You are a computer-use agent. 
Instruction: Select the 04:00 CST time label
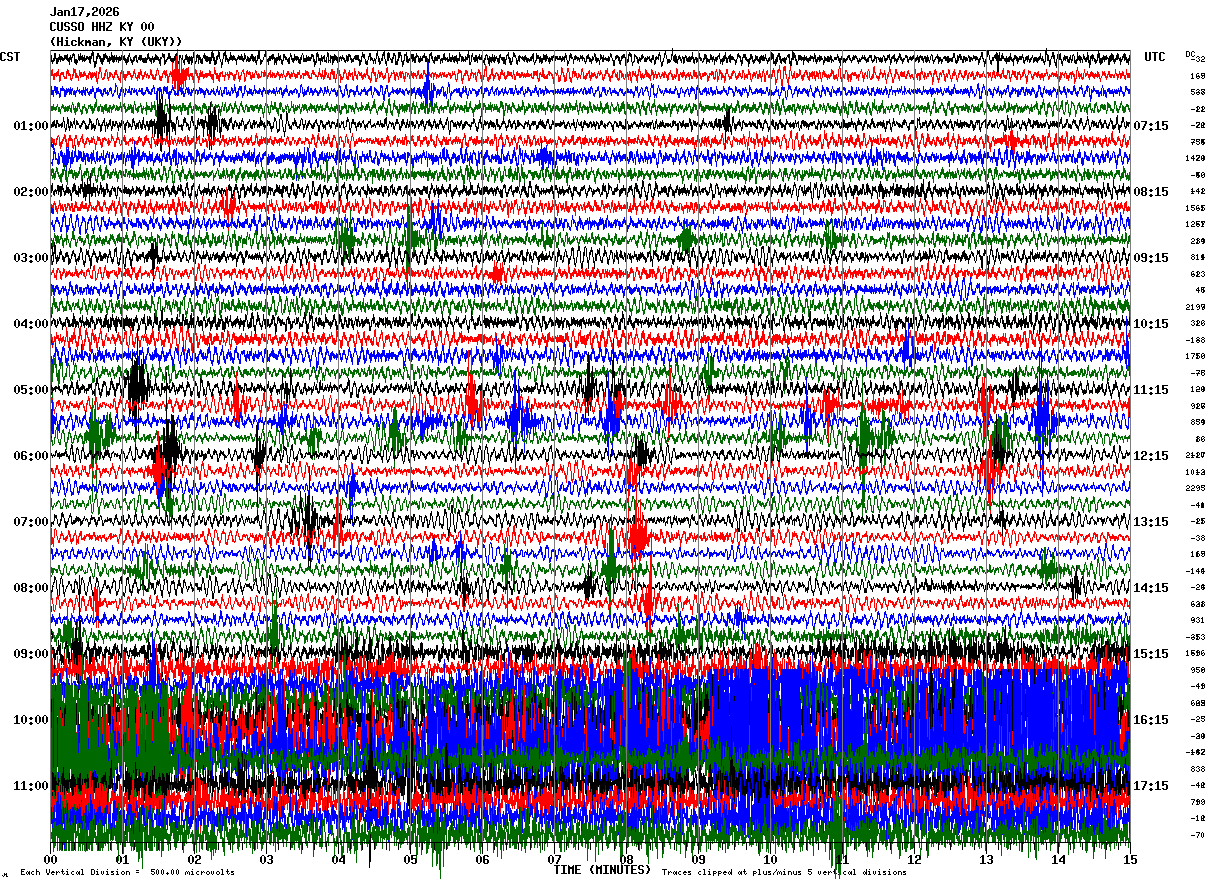click(x=31, y=324)
